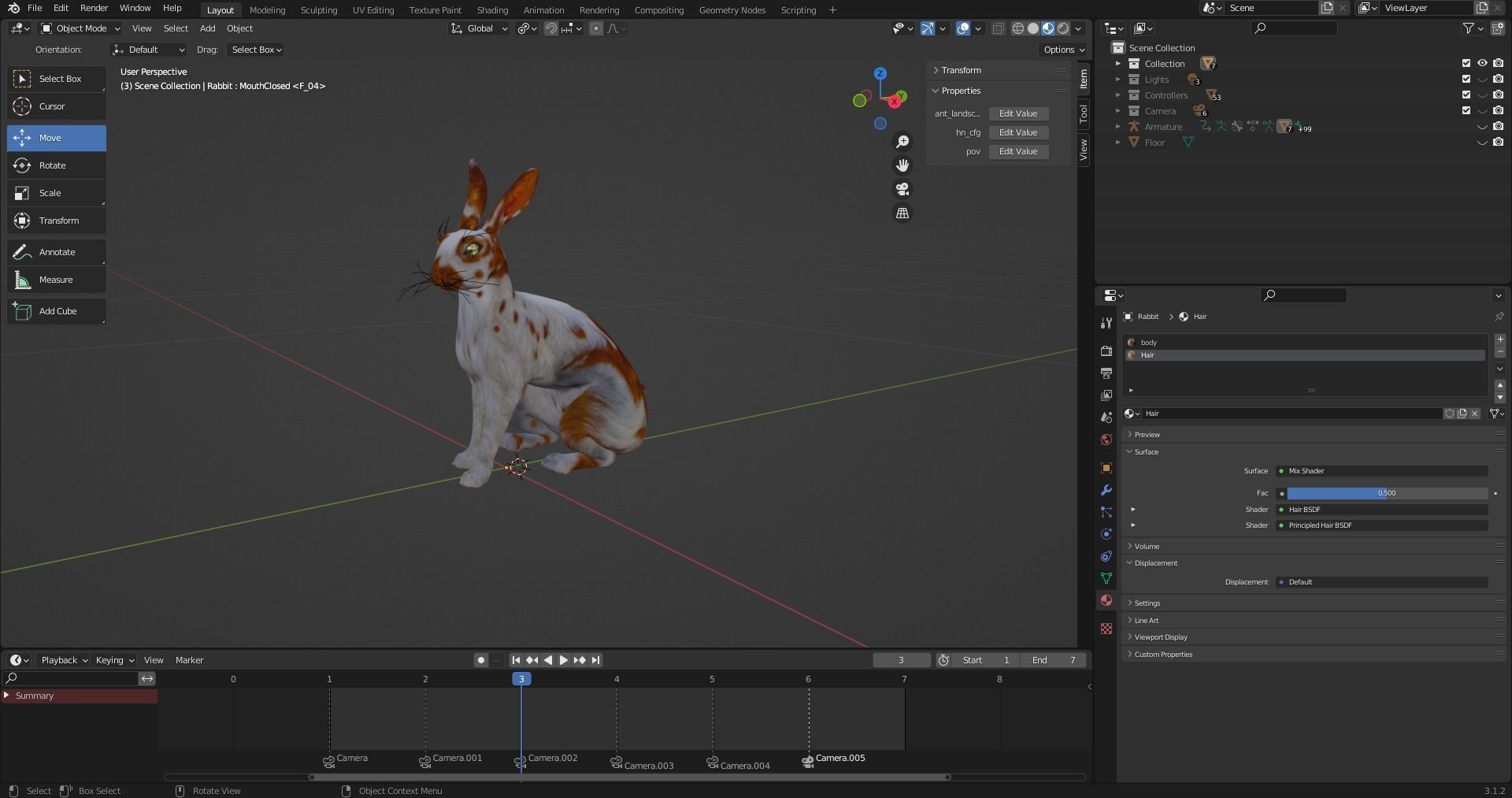Image resolution: width=1512 pixels, height=798 pixels.
Task: Open Modifier properties wrench tab
Action: (1106, 490)
